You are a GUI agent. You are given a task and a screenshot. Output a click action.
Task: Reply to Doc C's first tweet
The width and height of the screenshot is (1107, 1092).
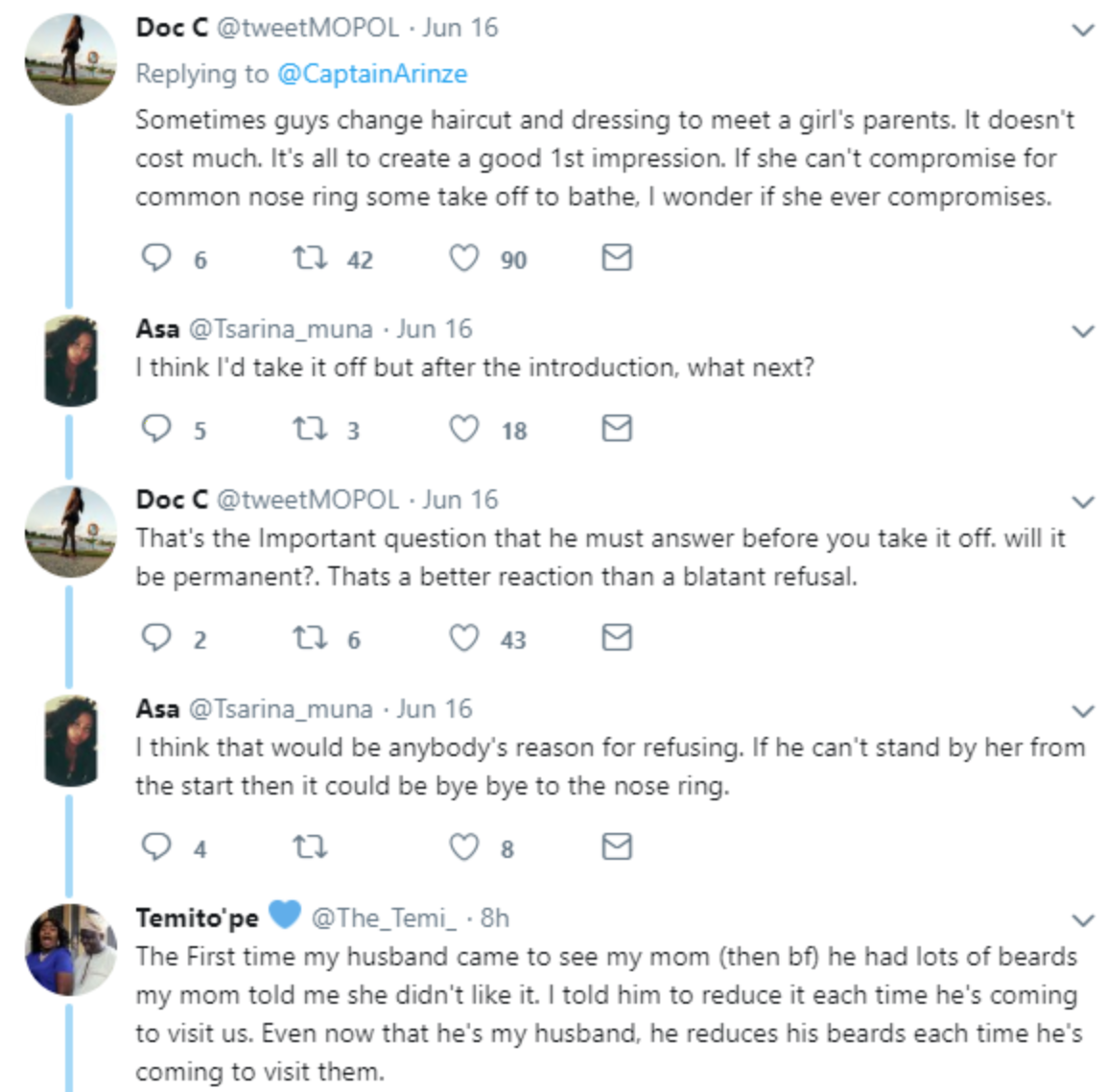[x=156, y=257]
